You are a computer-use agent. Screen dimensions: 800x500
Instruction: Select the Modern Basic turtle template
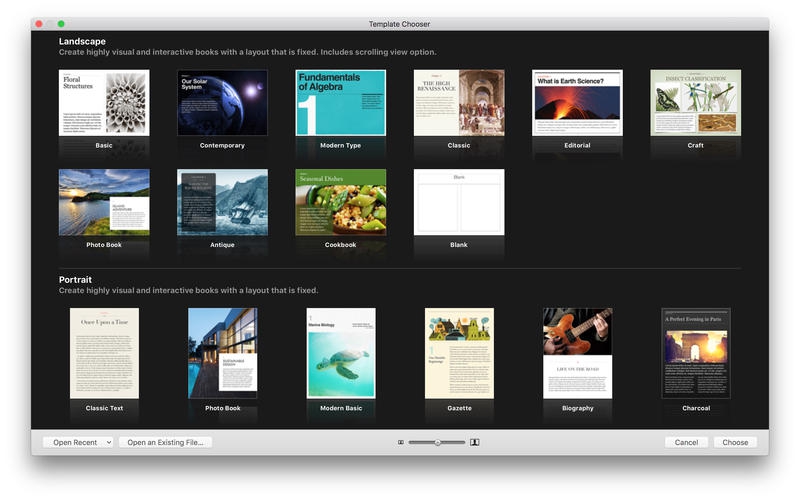(341, 353)
